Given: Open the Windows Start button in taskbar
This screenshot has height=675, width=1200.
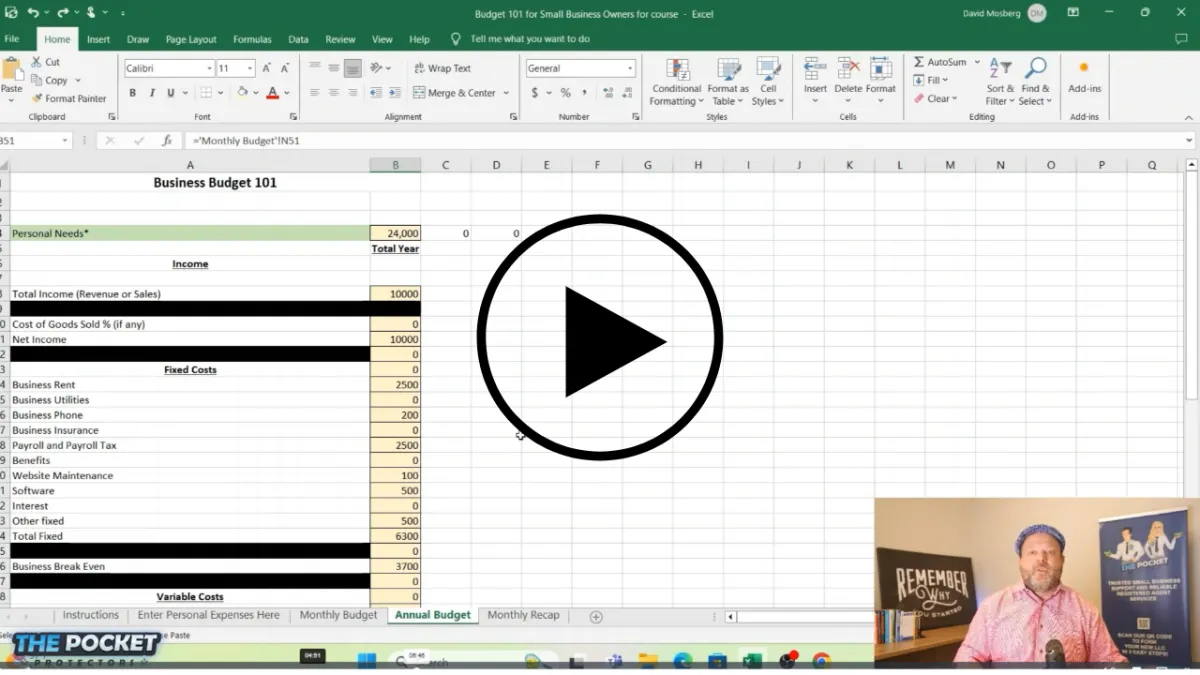Looking at the screenshot, I should 366,660.
